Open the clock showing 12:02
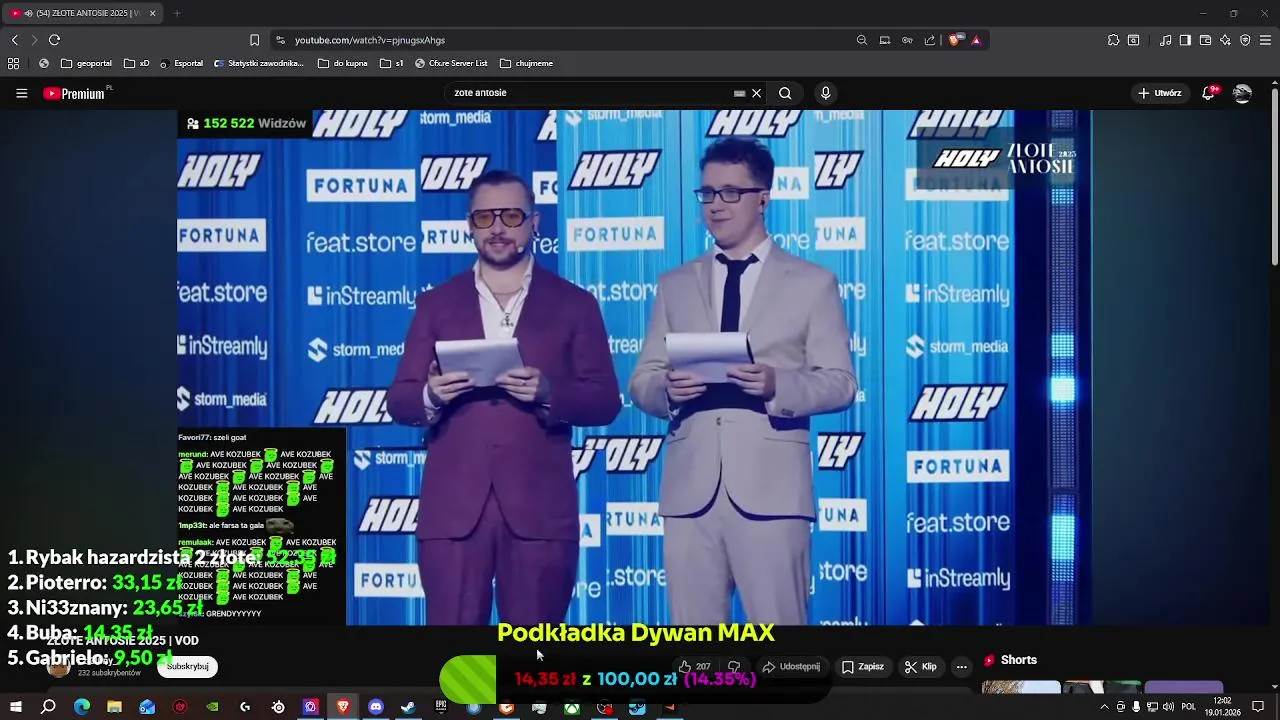This screenshot has width=1280, height=720. click(1221, 707)
